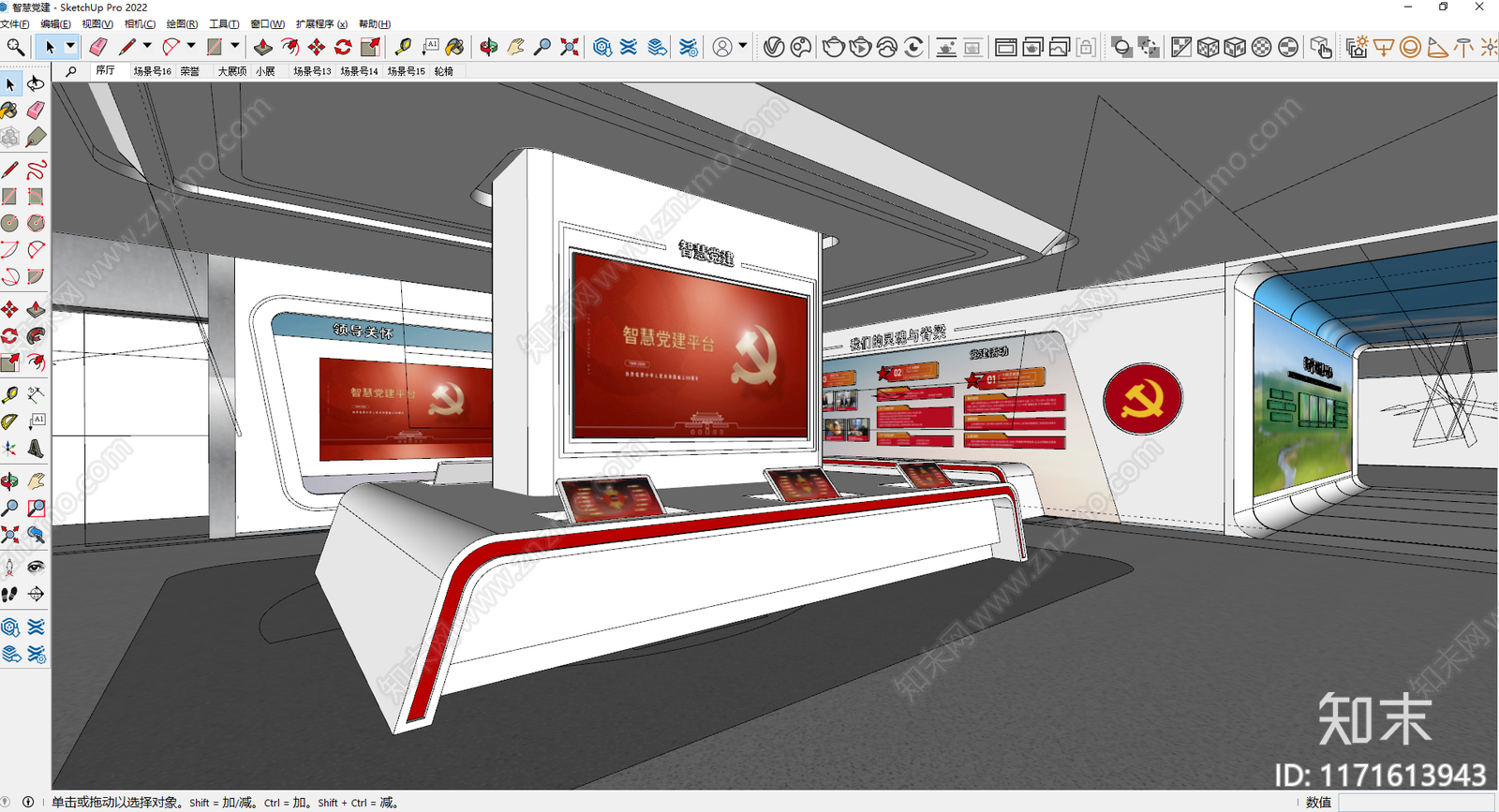Select Follow Me tool in left toolbar
The height and width of the screenshot is (812, 1499).
tap(36, 335)
